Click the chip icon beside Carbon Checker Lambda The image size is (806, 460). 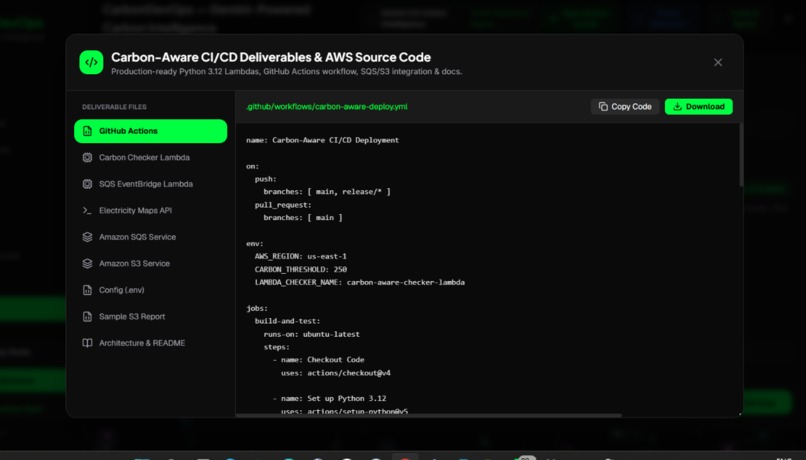pos(87,158)
